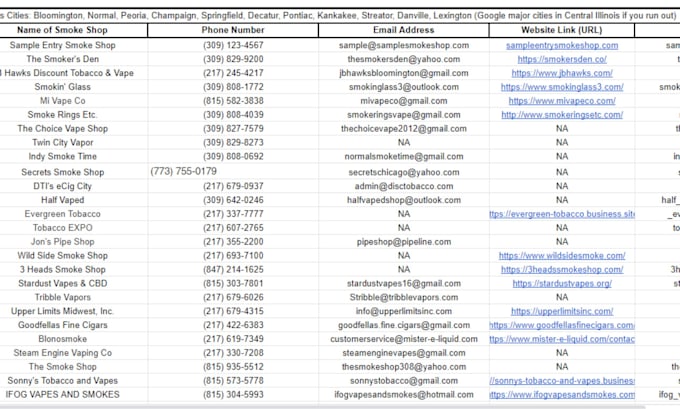Select the email 'secretschicago@yahoo.com'

(403, 172)
